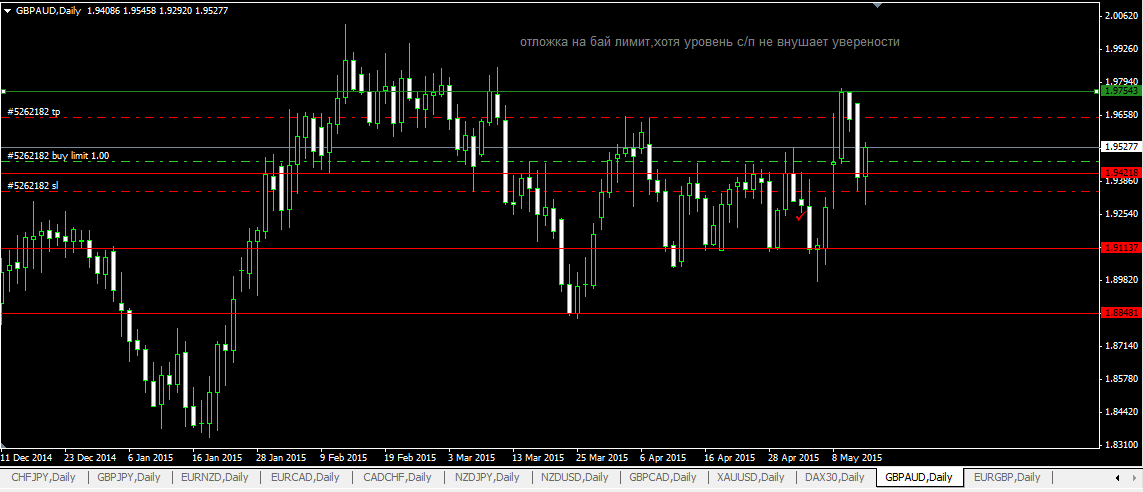Viewport: 1143px width, 492px height.
Task: Click the 1.92540 price scale value
Action: pyautogui.click(x=1123, y=214)
